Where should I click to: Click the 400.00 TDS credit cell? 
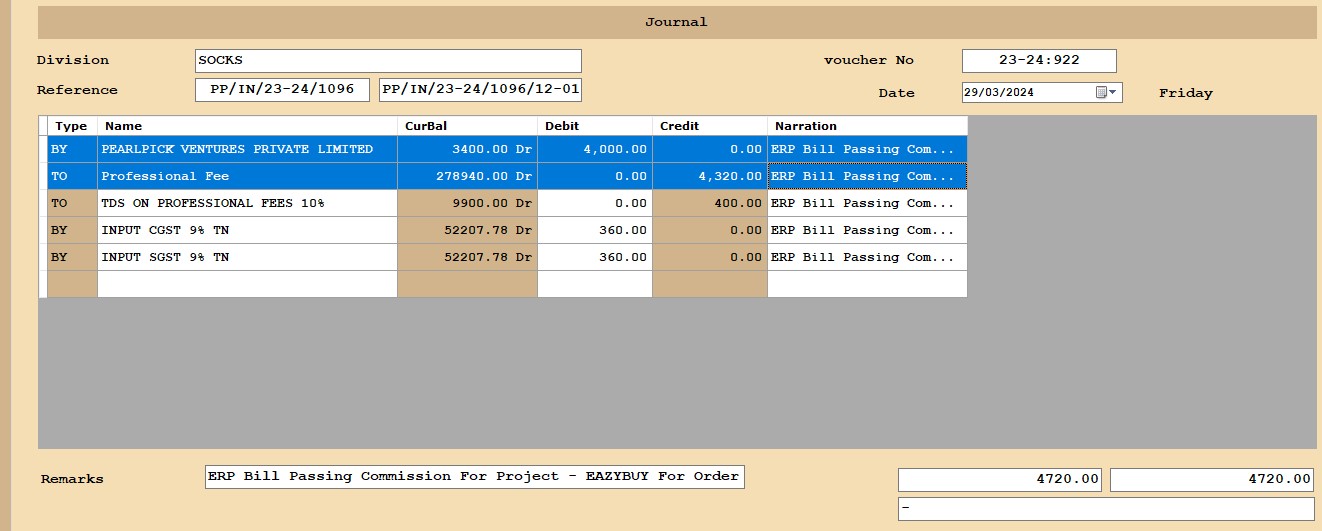[x=709, y=204]
